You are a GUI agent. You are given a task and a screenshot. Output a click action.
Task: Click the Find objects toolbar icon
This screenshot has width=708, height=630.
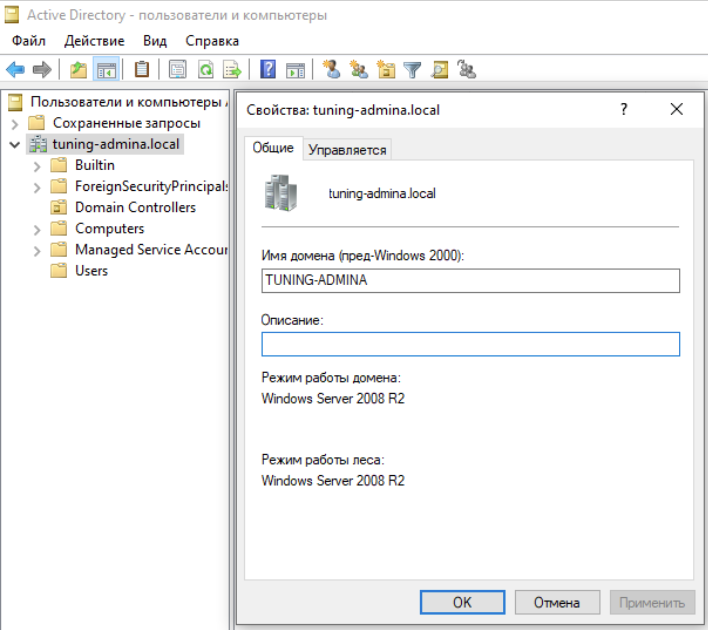pyautogui.click(x=440, y=70)
